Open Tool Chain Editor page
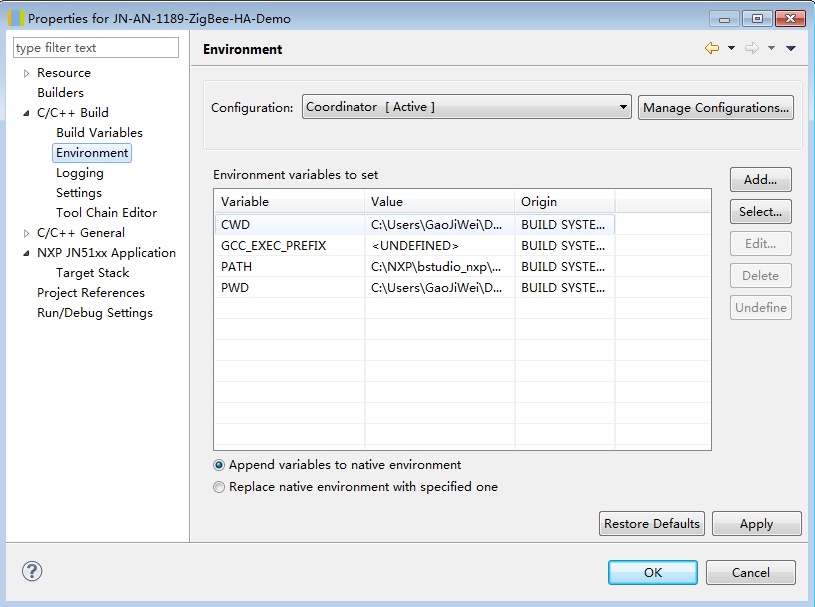 click(x=106, y=213)
